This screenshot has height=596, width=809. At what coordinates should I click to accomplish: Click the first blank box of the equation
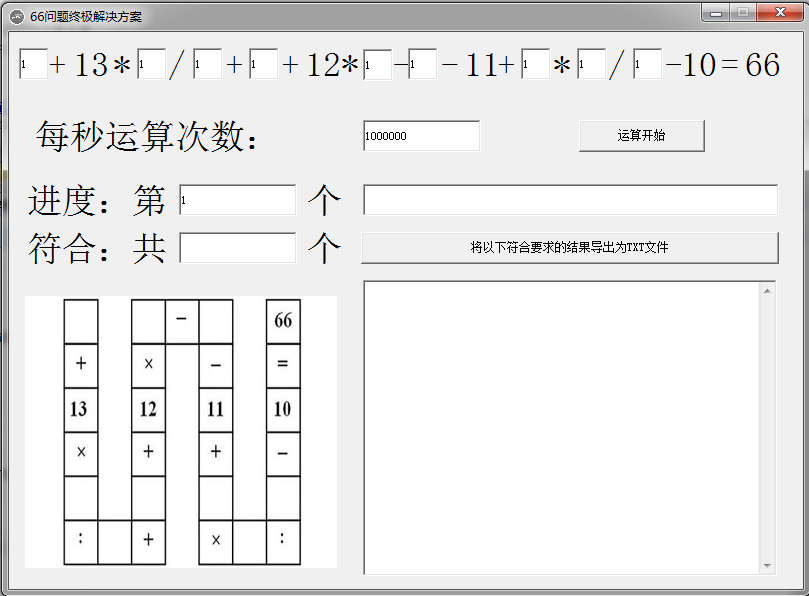coord(32,64)
